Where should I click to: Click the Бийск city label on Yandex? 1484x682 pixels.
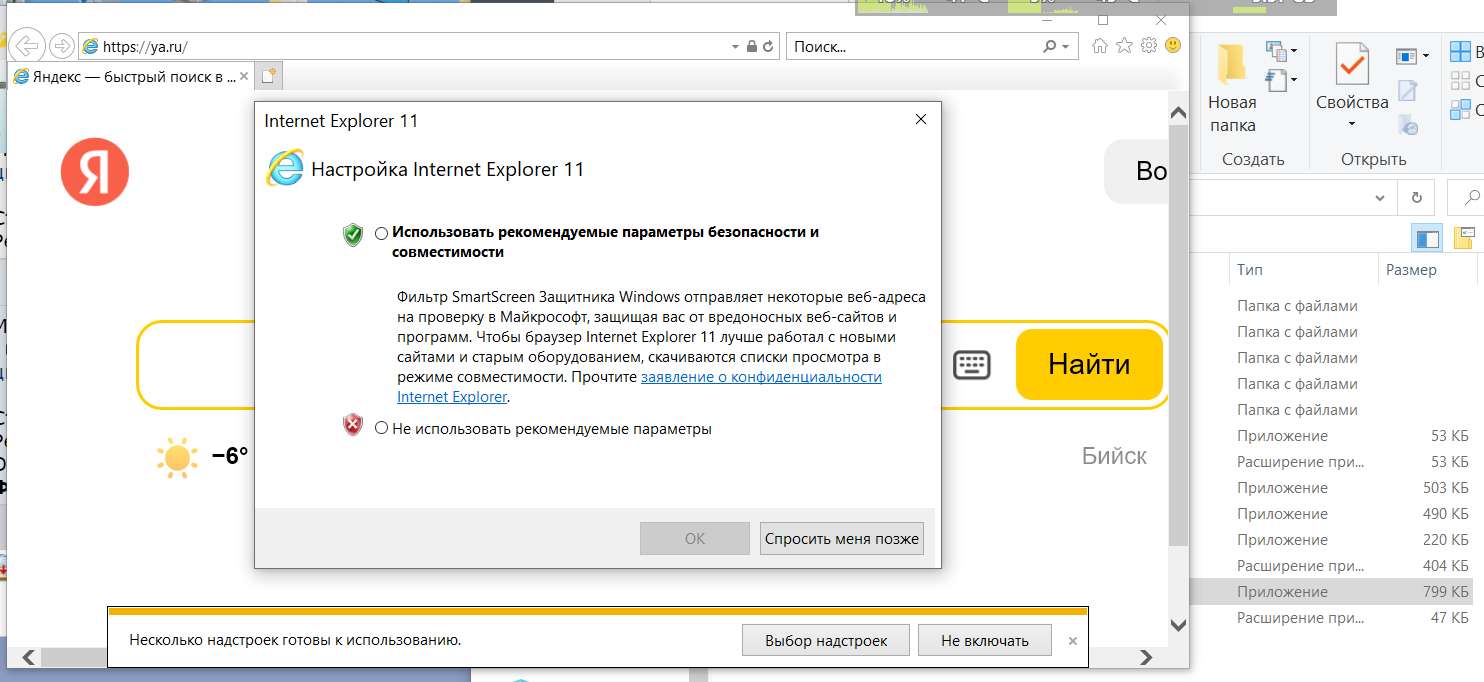(1114, 456)
